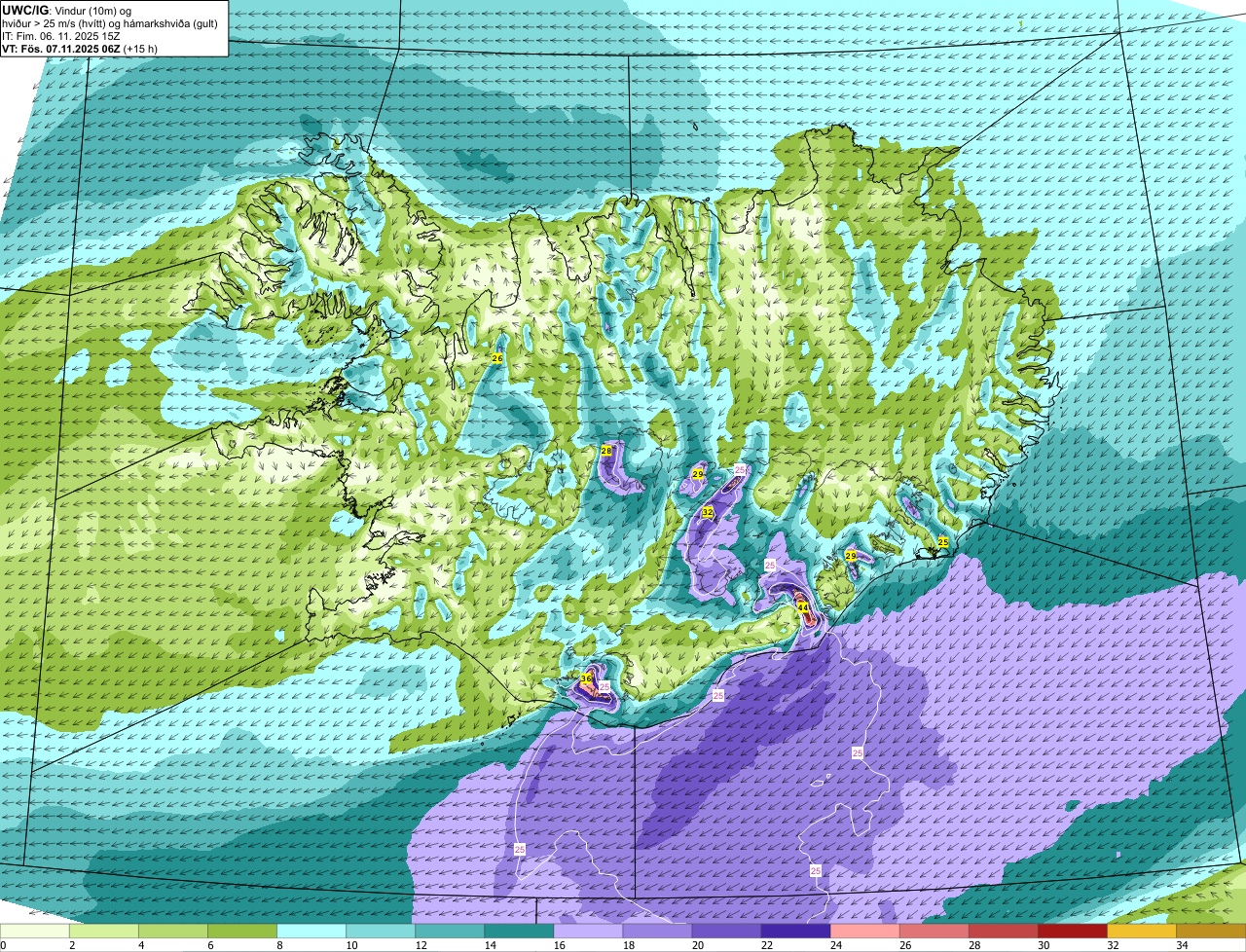Click the pale cream 0–2 legend swatch
The image size is (1246, 952).
click(x=35, y=932)
